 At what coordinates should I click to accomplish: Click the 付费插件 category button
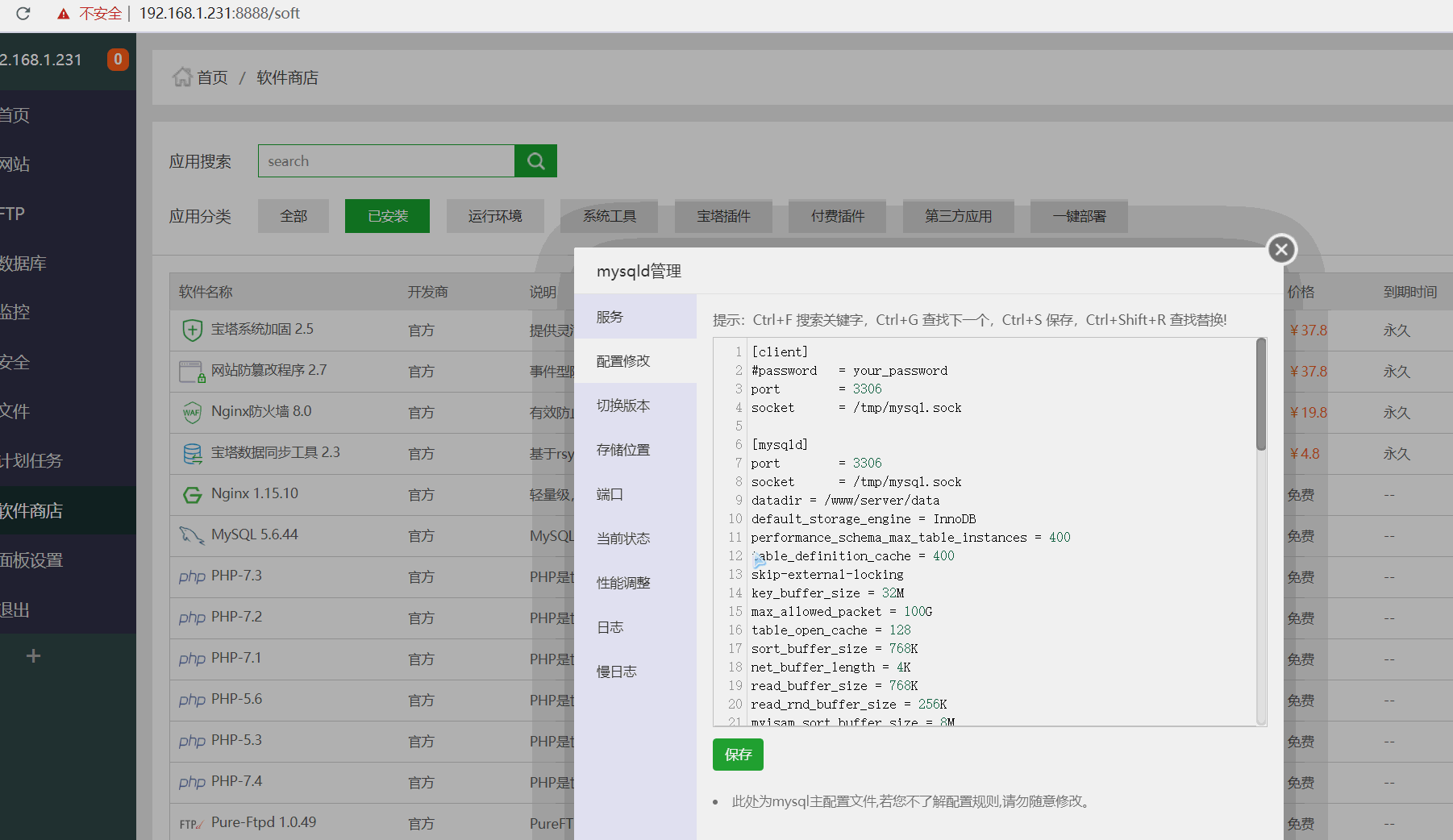838,216
